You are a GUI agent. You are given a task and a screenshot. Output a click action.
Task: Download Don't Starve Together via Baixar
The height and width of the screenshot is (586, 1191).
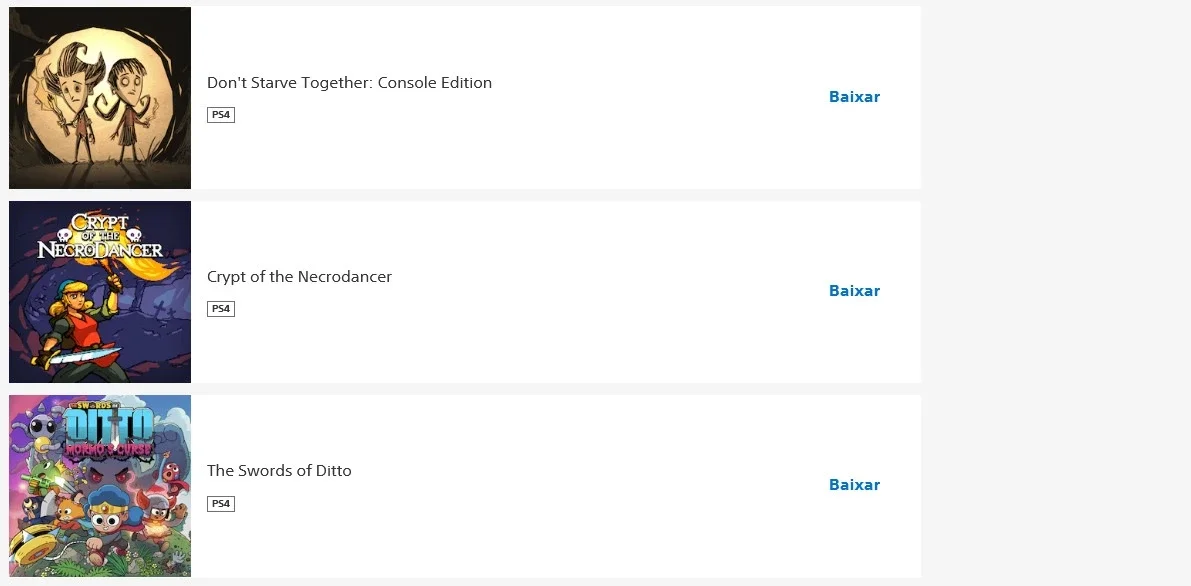tap(855, 97)
